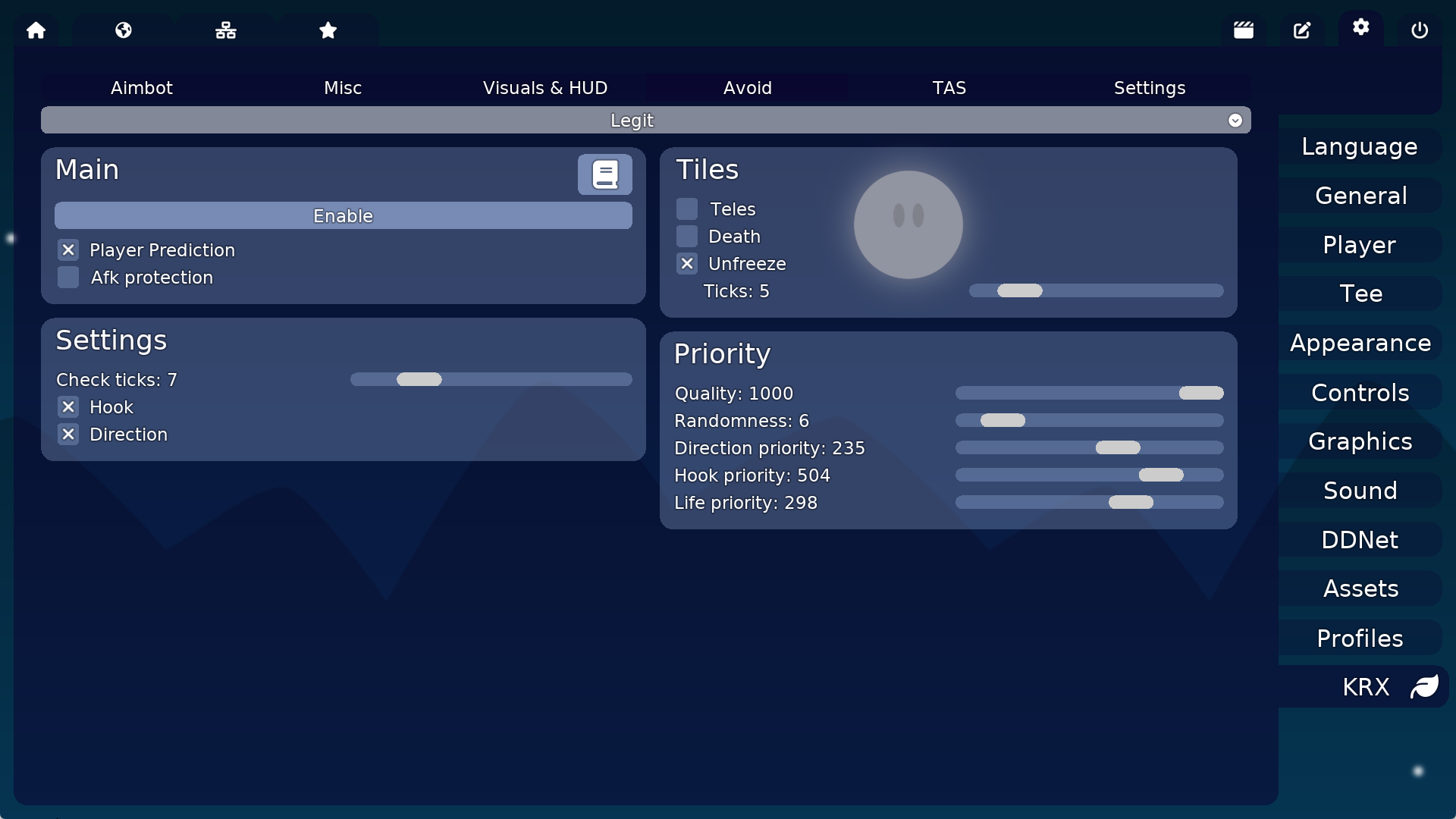Open the LAN network icon tab

point(225,30)
